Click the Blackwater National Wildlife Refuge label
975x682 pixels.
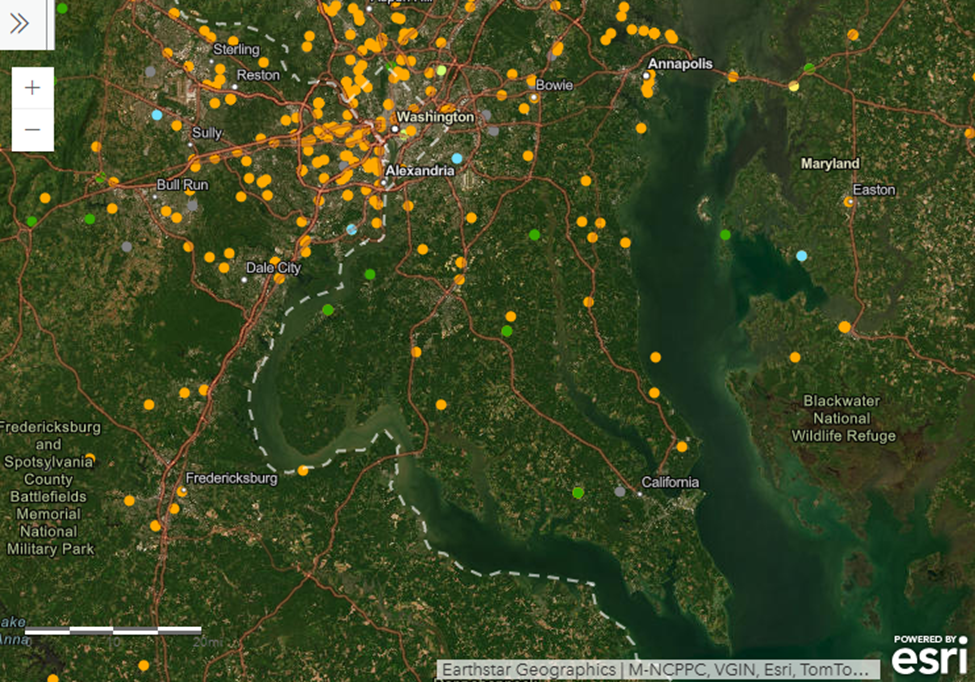coord(843,419)
